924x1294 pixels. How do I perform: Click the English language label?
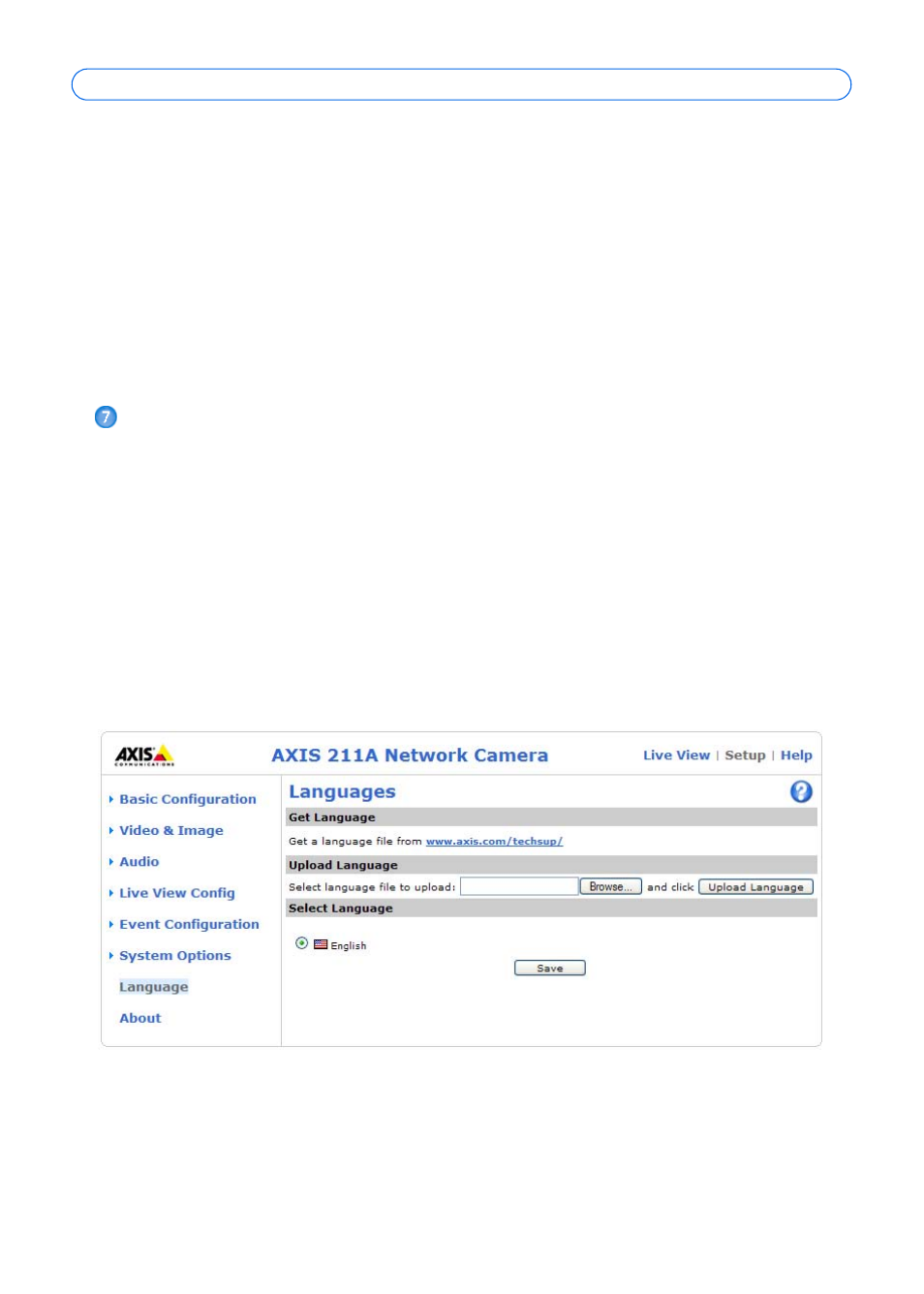point(349,945)
